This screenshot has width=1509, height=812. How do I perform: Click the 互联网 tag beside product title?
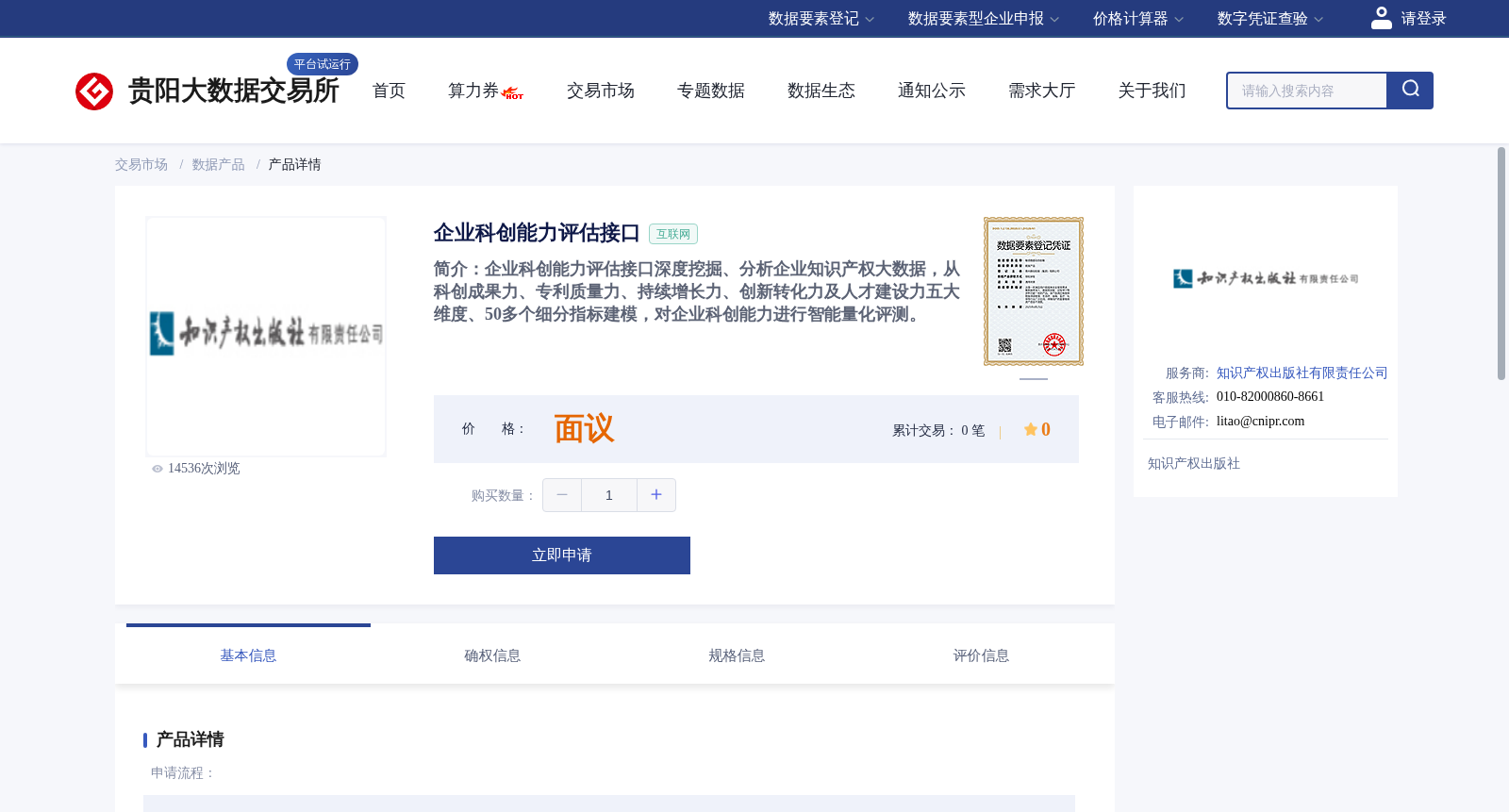point(673,234)
